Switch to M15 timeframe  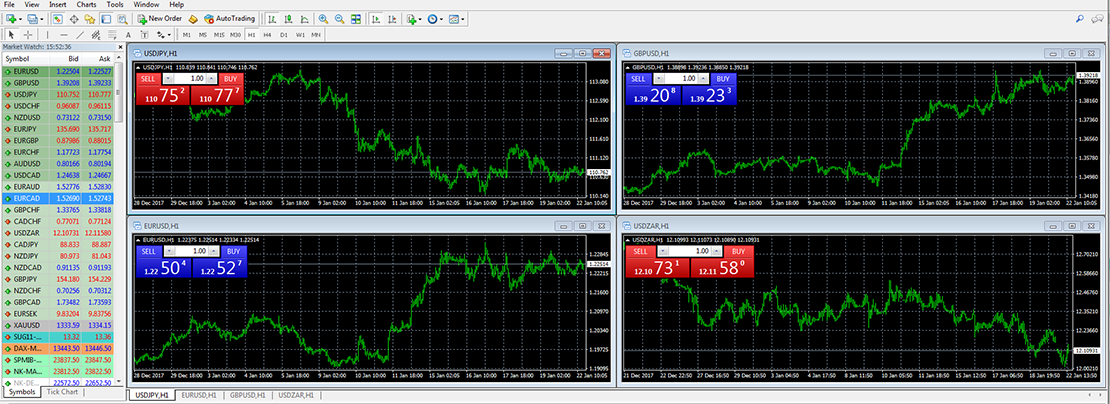219,34
